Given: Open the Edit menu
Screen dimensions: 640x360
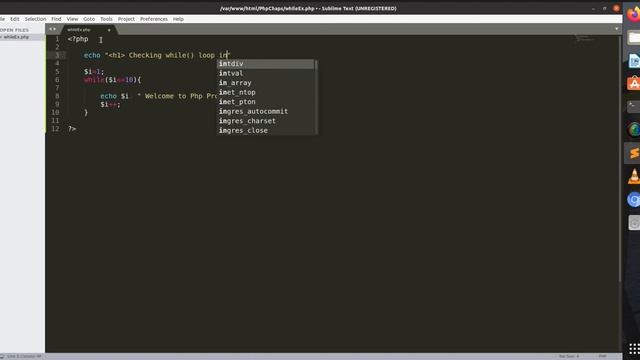Looking at the screenshot, I should (x=15, y=19).
